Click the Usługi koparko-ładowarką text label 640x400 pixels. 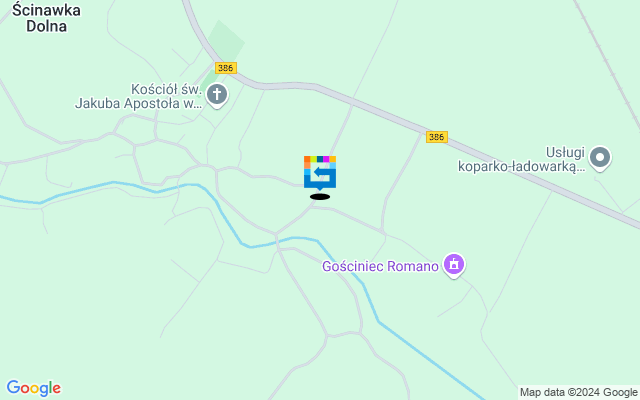point(522,160)
